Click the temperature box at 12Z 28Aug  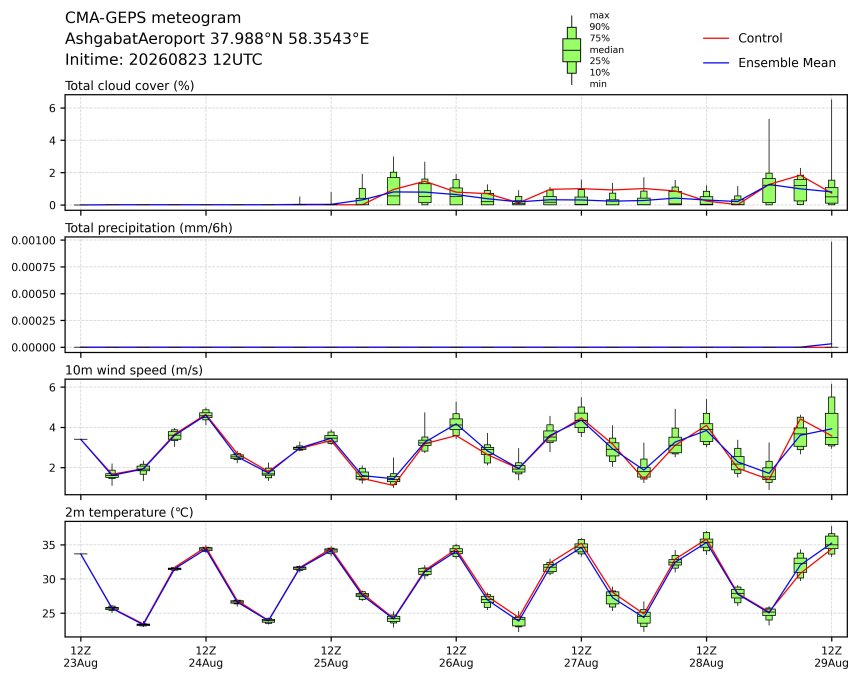[706, 541]
